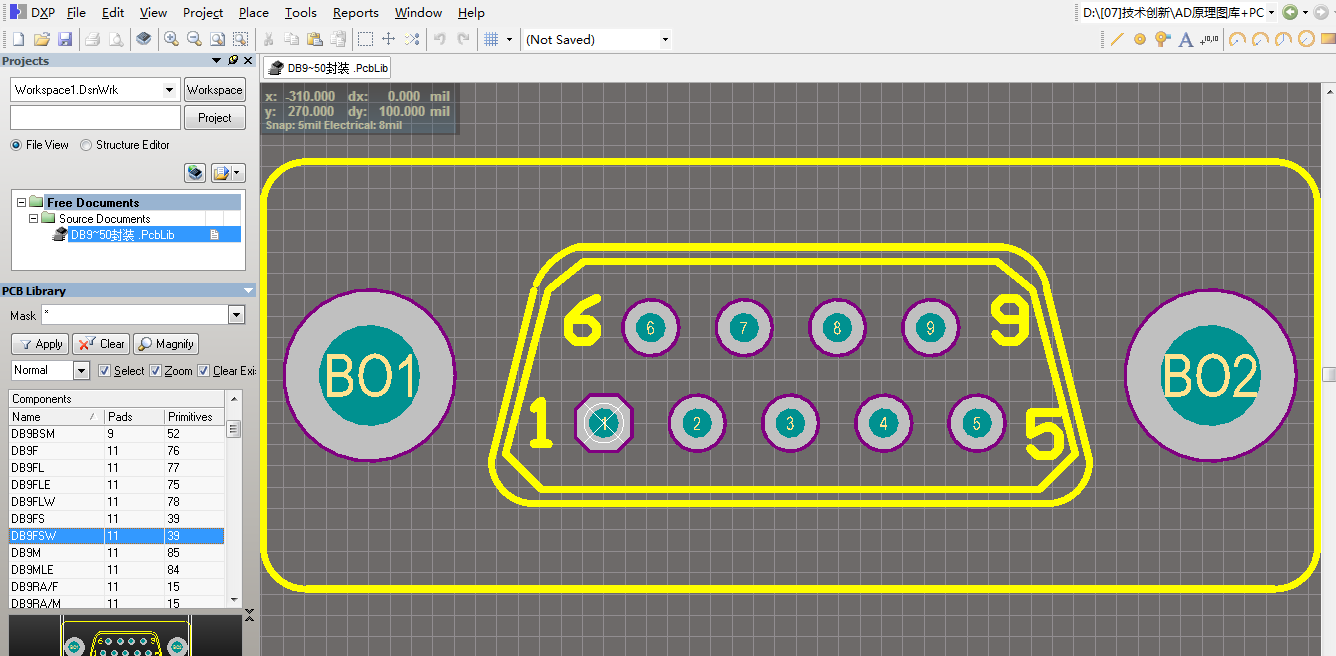Click the Fit Document zoom icon
Viewport: 1336px width, 656px height.
point(217,39)
